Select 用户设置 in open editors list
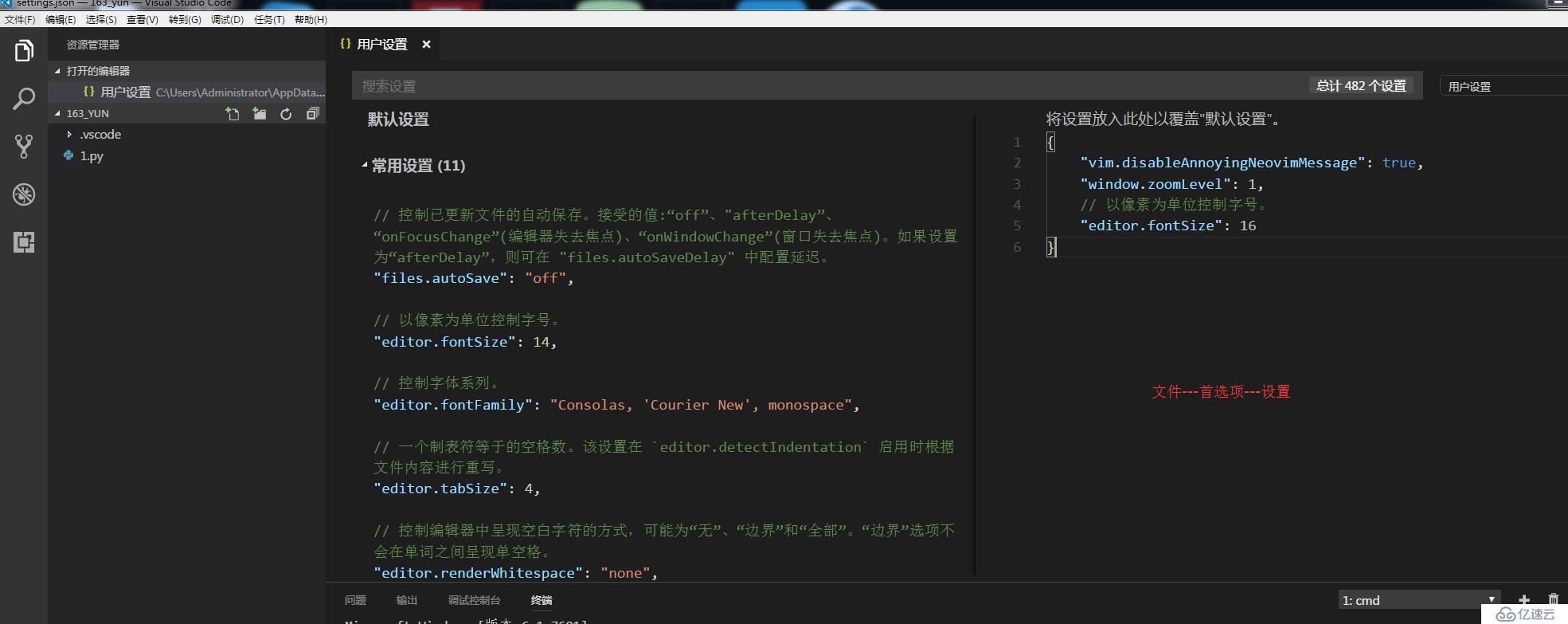Viewport: 1568px width, 624px height. click(187, 92)
